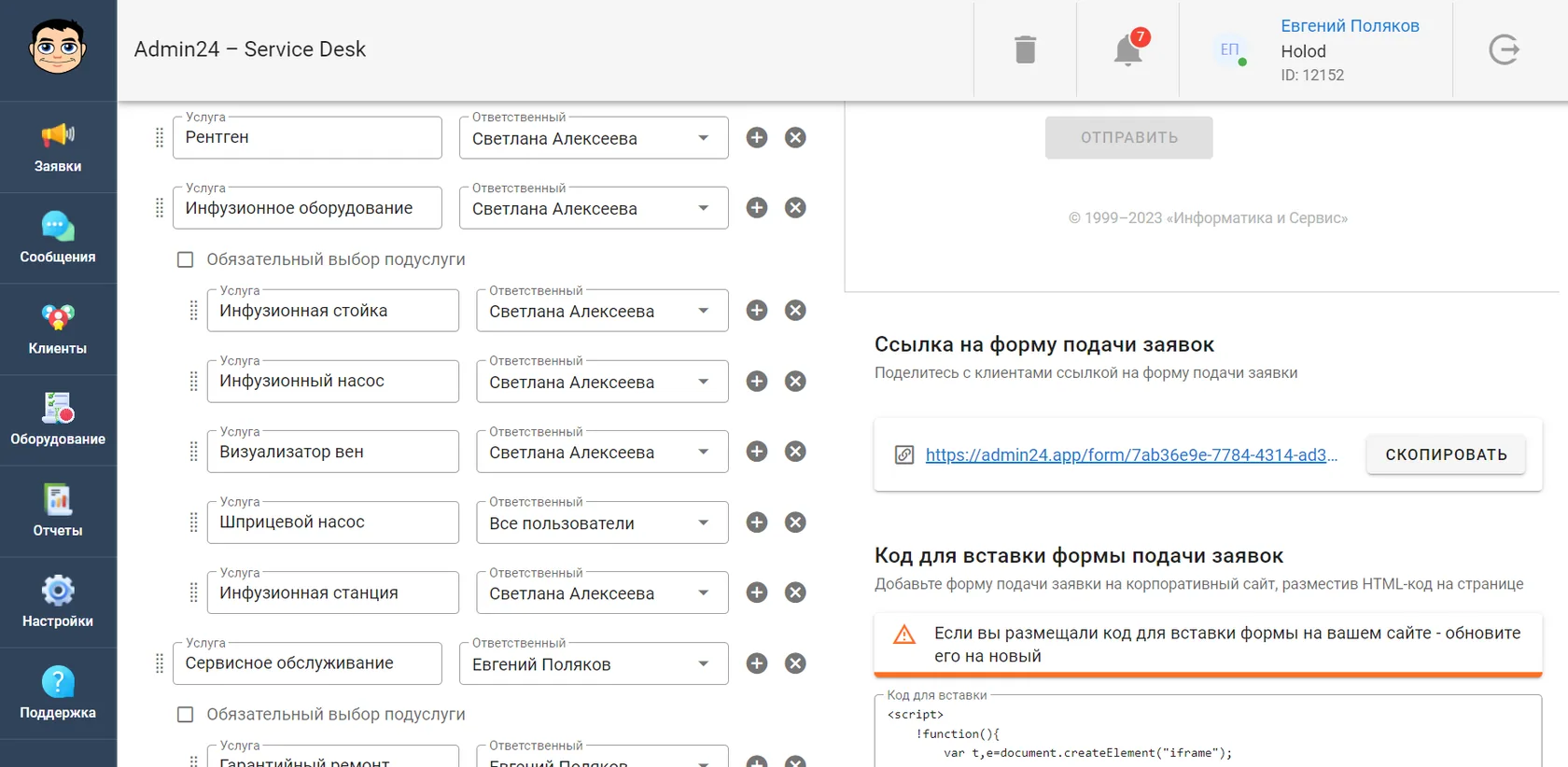Image resolution: width=1568 pixels, height=767 pixels.
Task: Click the СКОПИРОВАТЬ button
Action: pyautogui.click(x=1446, y=454)
